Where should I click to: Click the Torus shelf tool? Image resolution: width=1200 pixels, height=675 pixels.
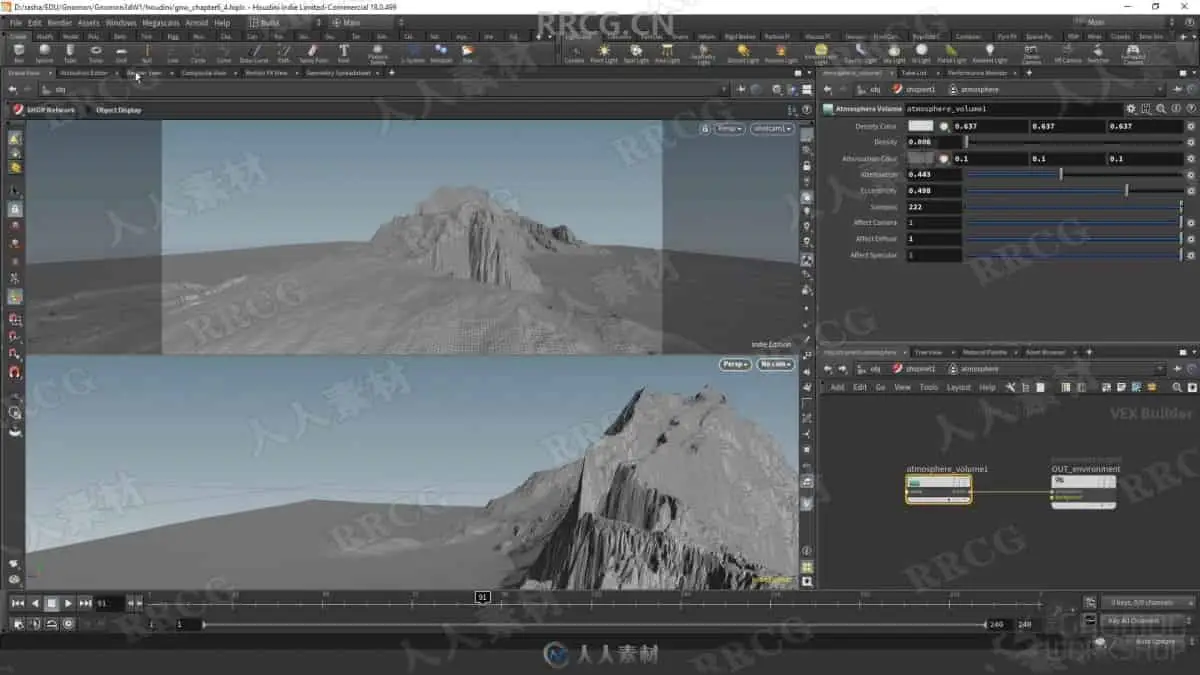[96, 52]
